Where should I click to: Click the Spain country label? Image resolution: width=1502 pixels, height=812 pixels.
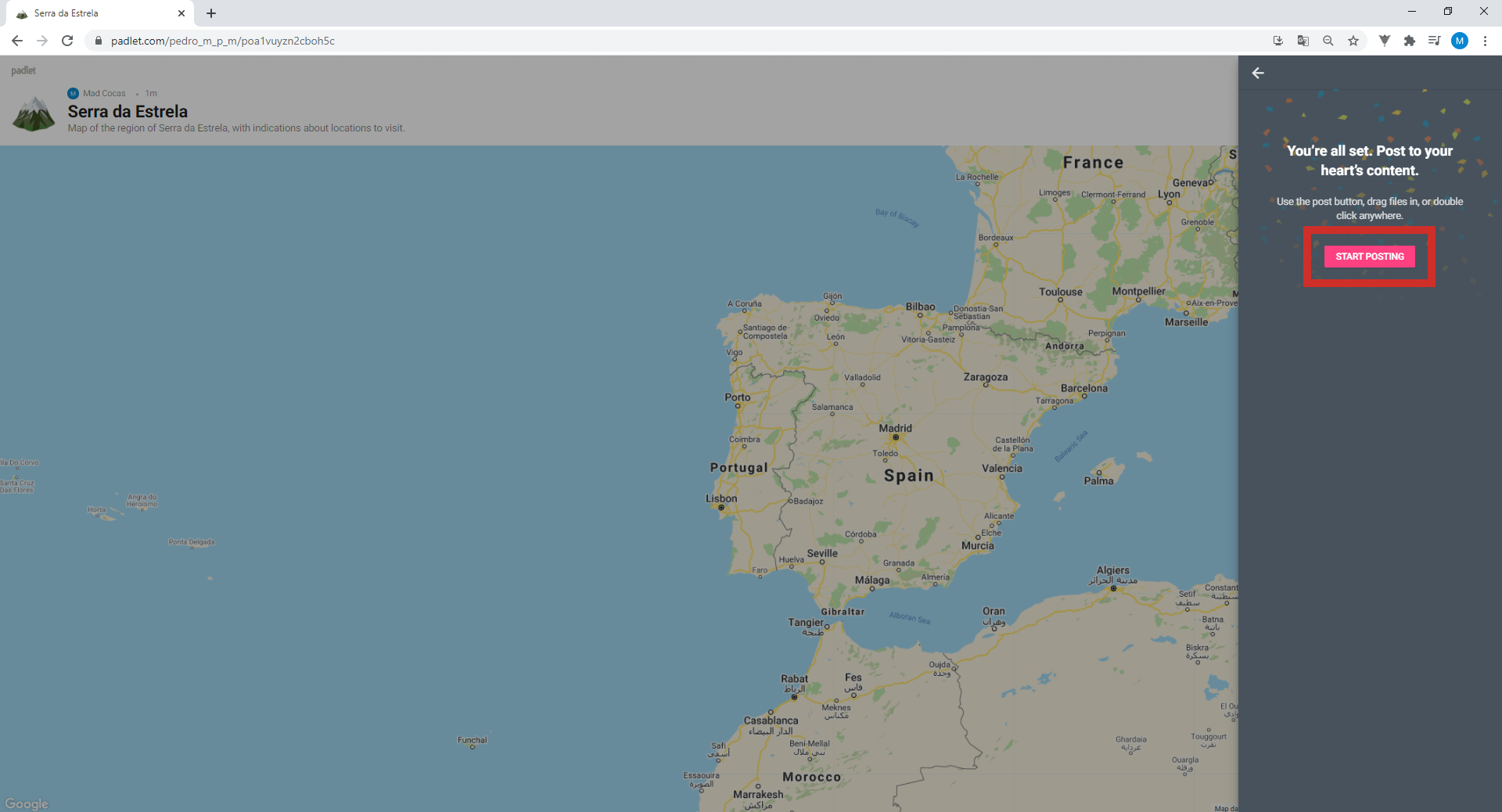908,476
